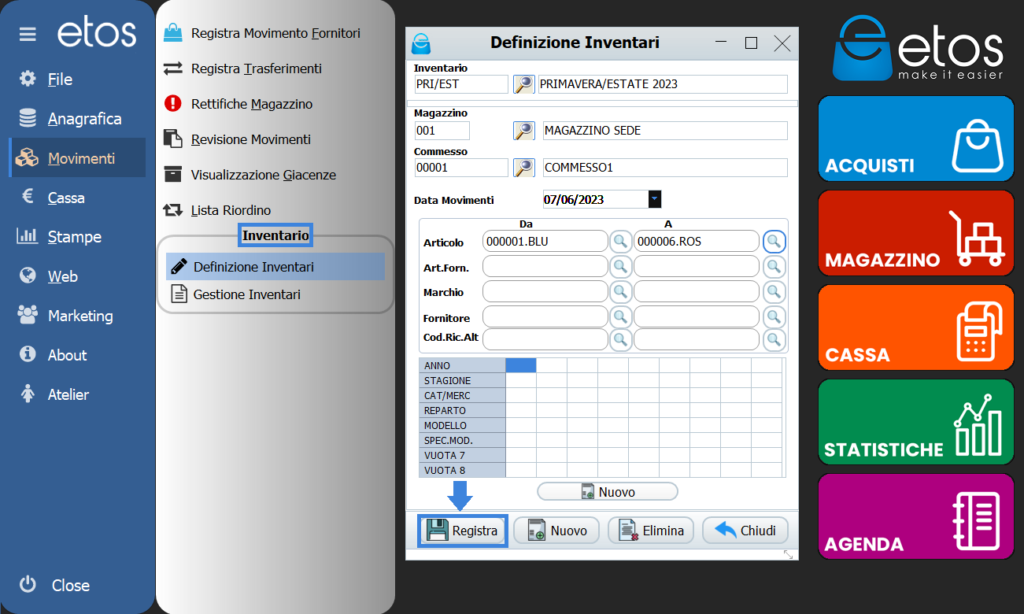Click the Lista Riordino reorder icon

(x=172, y=210)
